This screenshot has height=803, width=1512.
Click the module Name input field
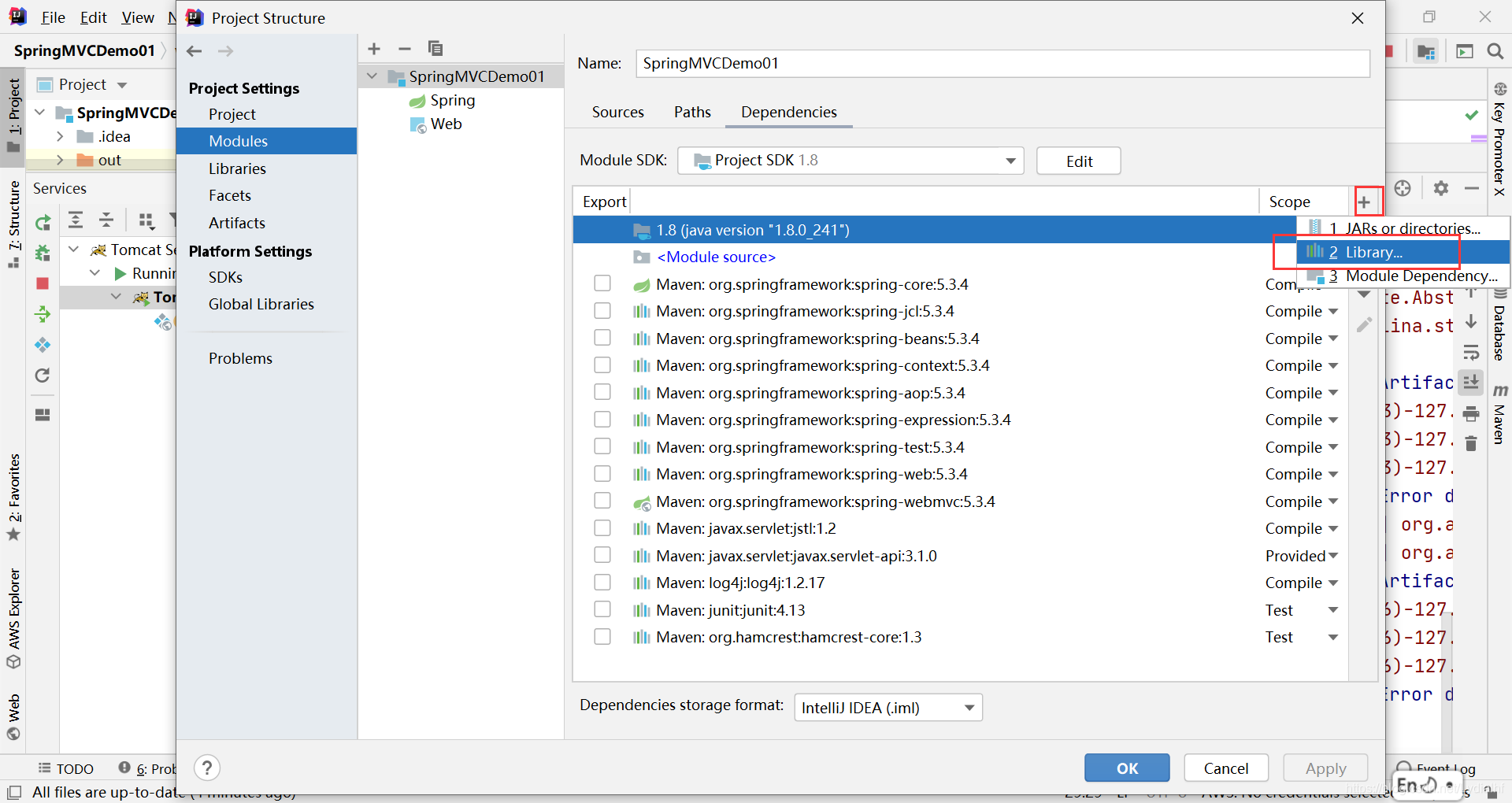(x=1002, y=64)
